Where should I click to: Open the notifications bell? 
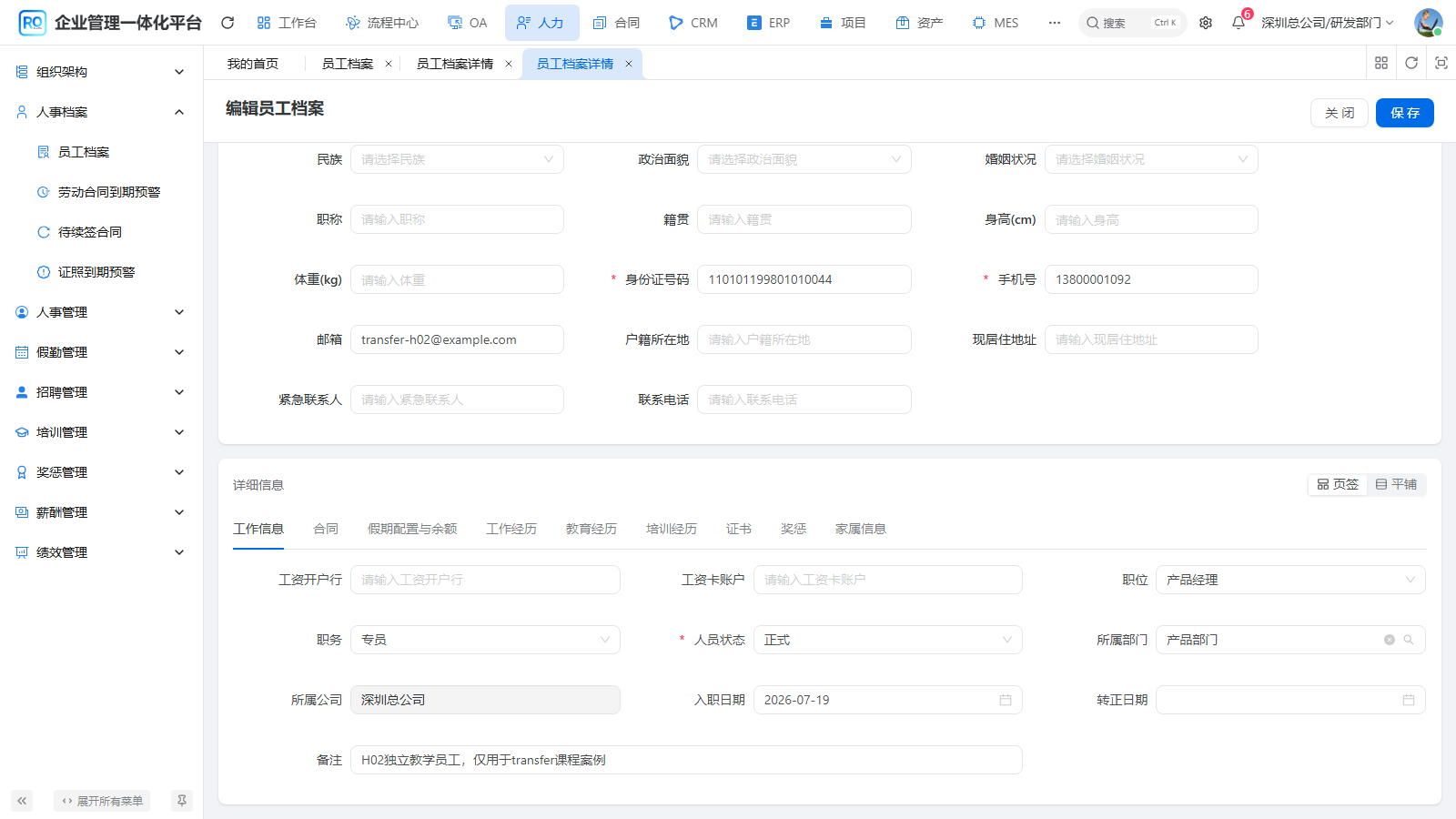[x=1239, y=23]
